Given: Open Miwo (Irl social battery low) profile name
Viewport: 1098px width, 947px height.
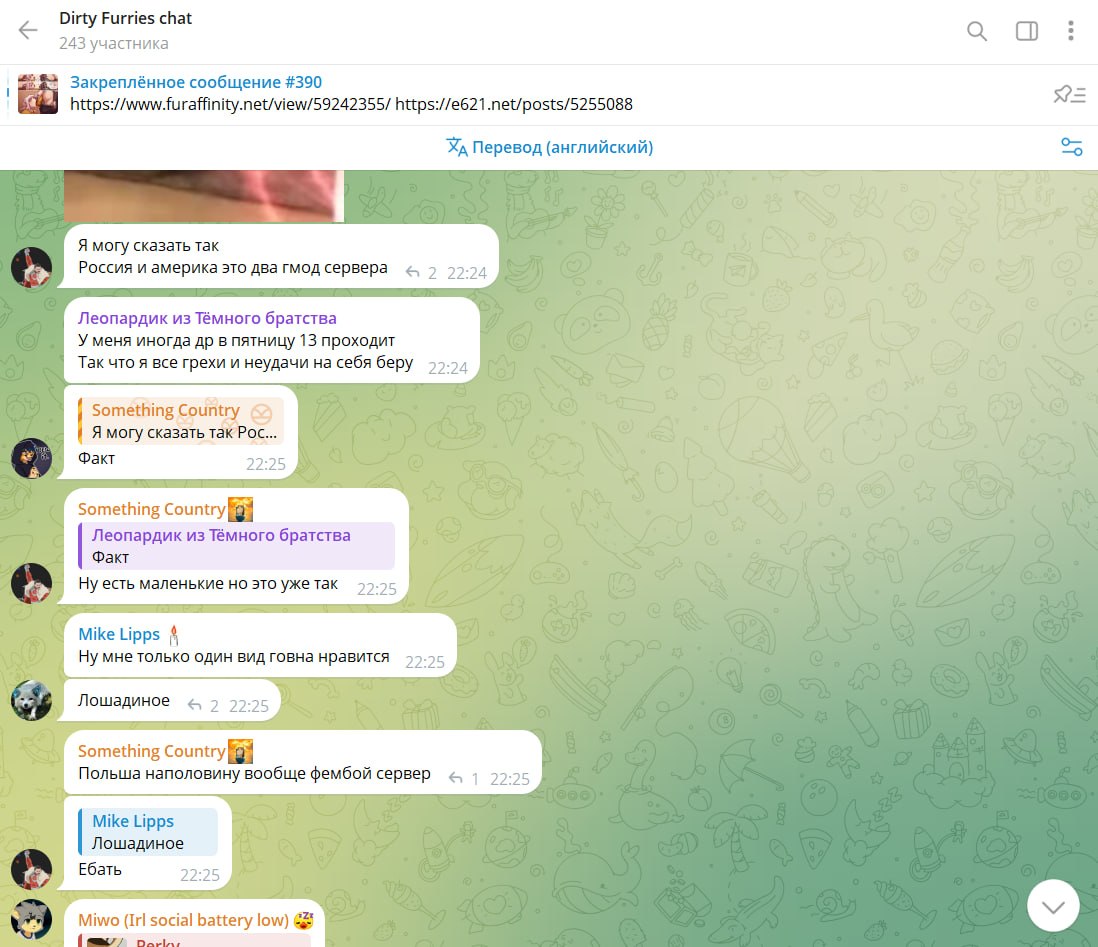Looking at the screenshot, I should click(183, 920).
